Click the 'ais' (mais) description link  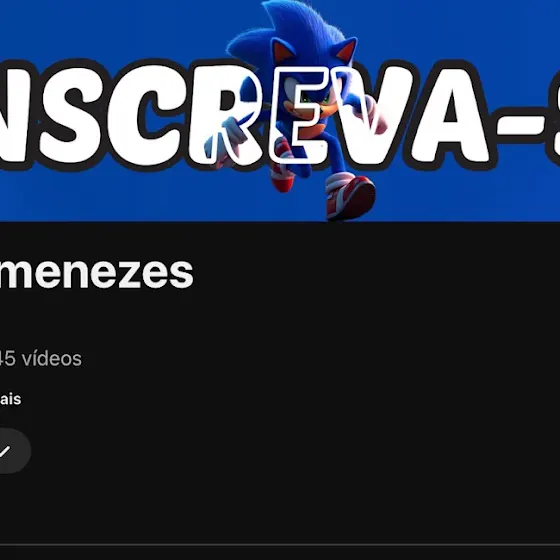click(10, 399)
